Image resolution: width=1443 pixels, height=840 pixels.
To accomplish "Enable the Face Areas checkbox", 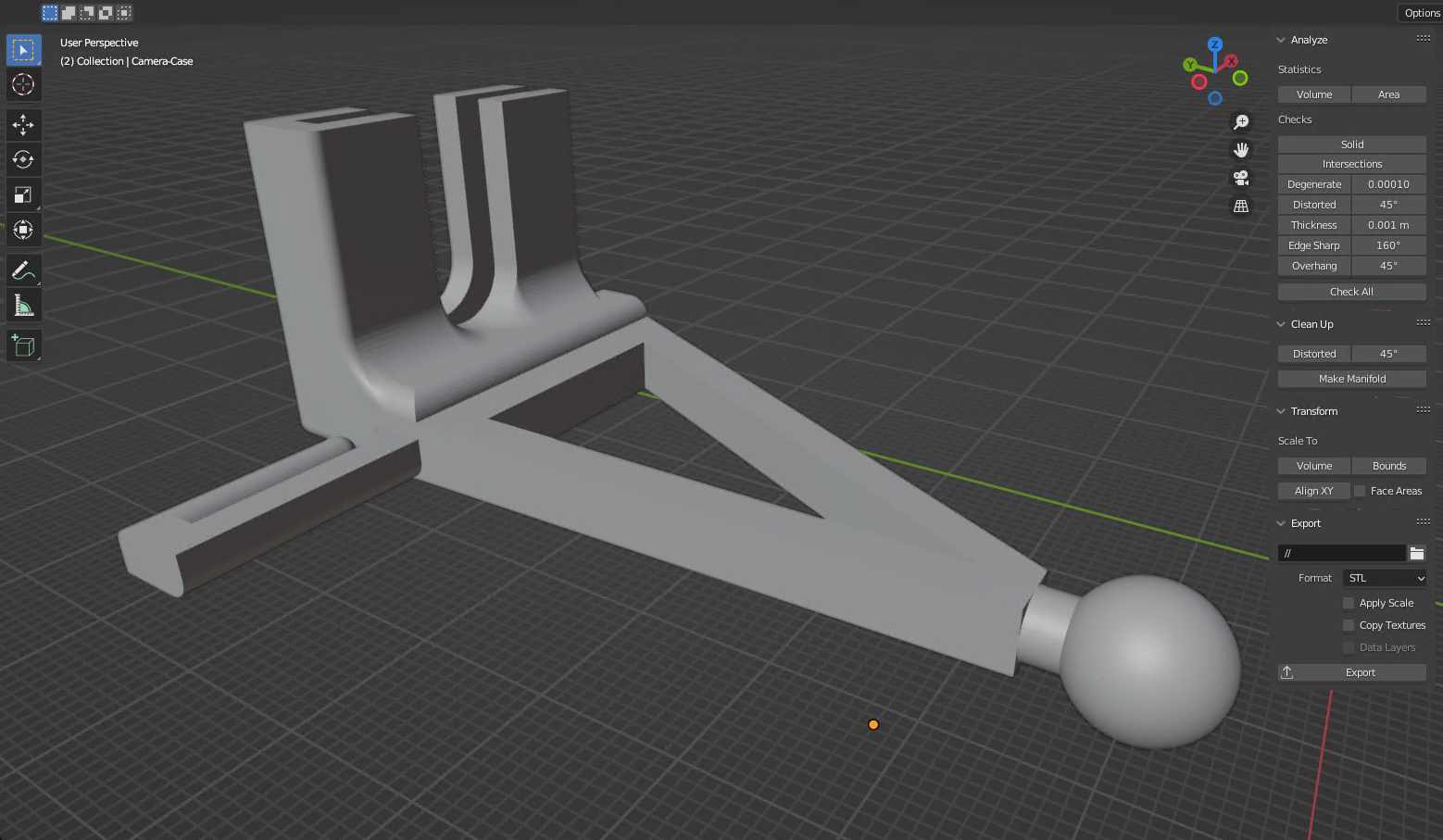I will click(x=1360, y=491).
